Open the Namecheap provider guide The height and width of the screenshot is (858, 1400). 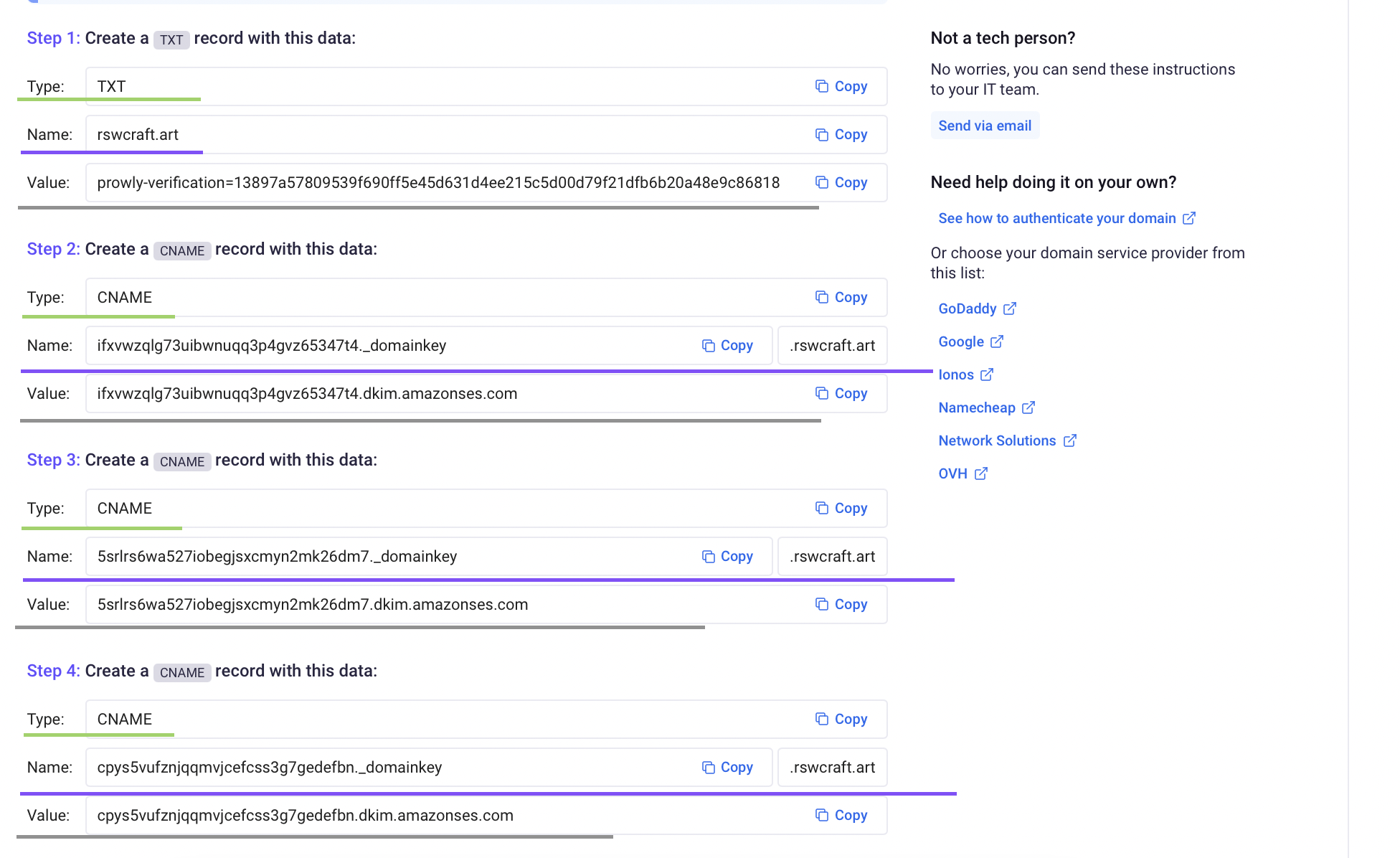pos(986,407)
